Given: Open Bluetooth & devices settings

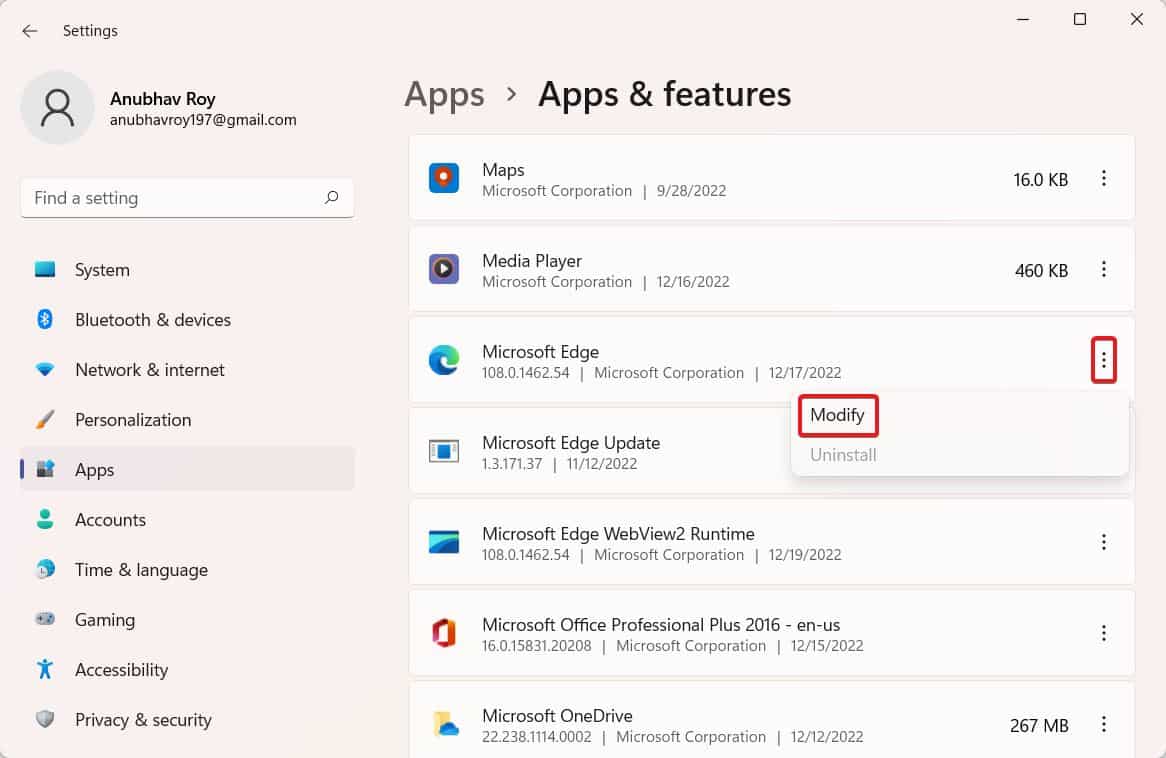Looking at the screenshot, I should (187, 320).
